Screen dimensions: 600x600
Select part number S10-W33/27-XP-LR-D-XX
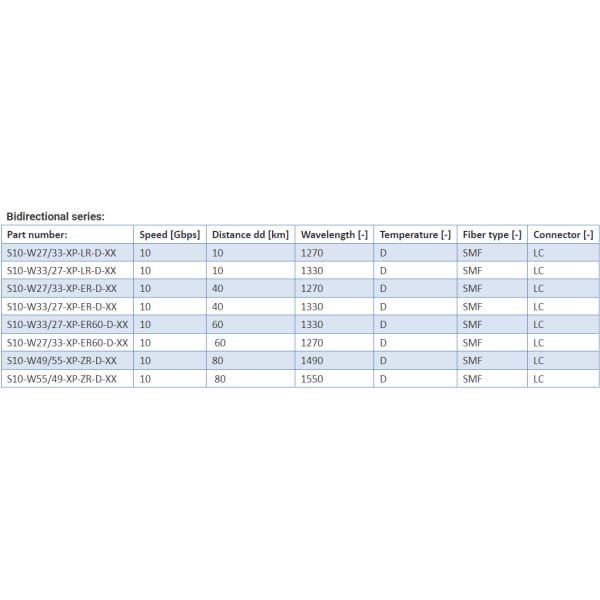[62, 271]
